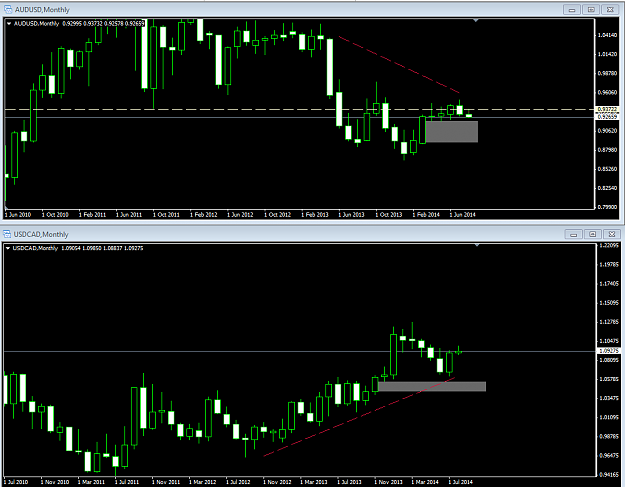Click the 1.01095 price axis label

609,417
